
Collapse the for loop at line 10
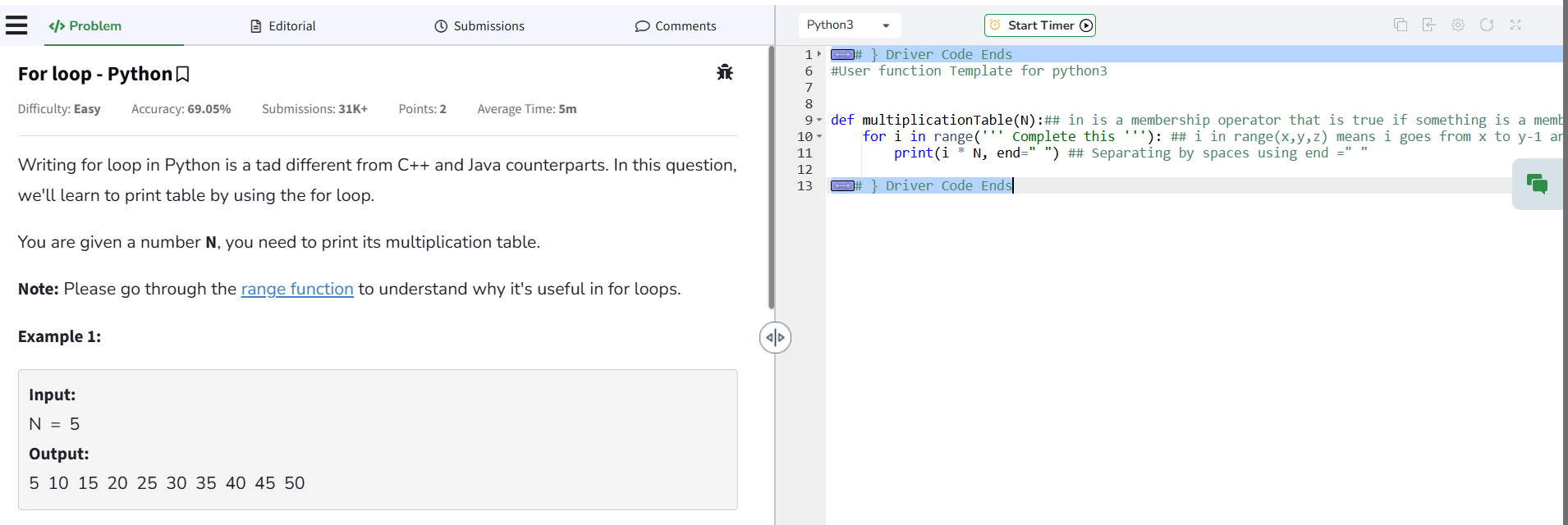(819, 137)
